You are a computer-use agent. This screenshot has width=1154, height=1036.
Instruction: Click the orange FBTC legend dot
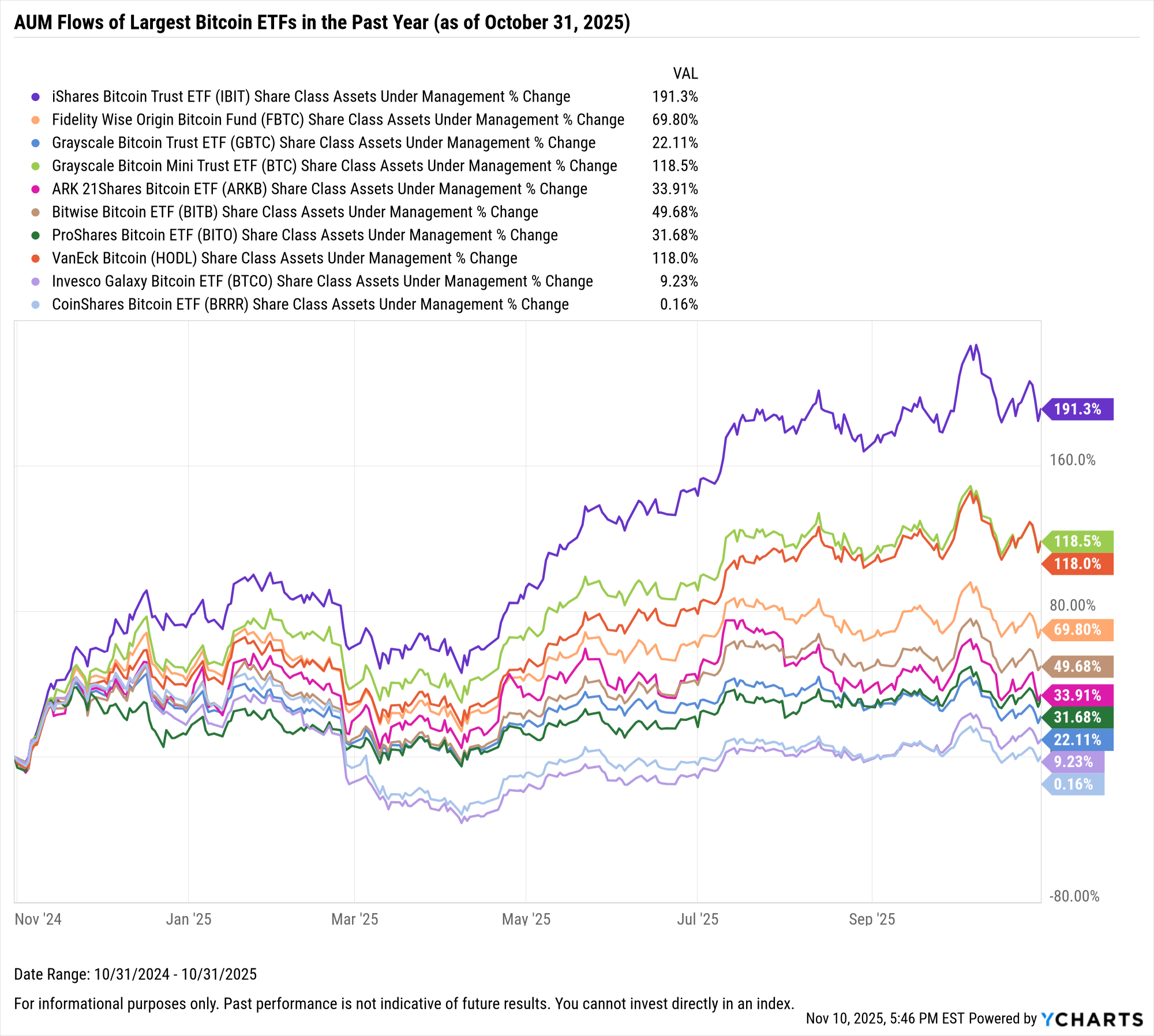36,120
